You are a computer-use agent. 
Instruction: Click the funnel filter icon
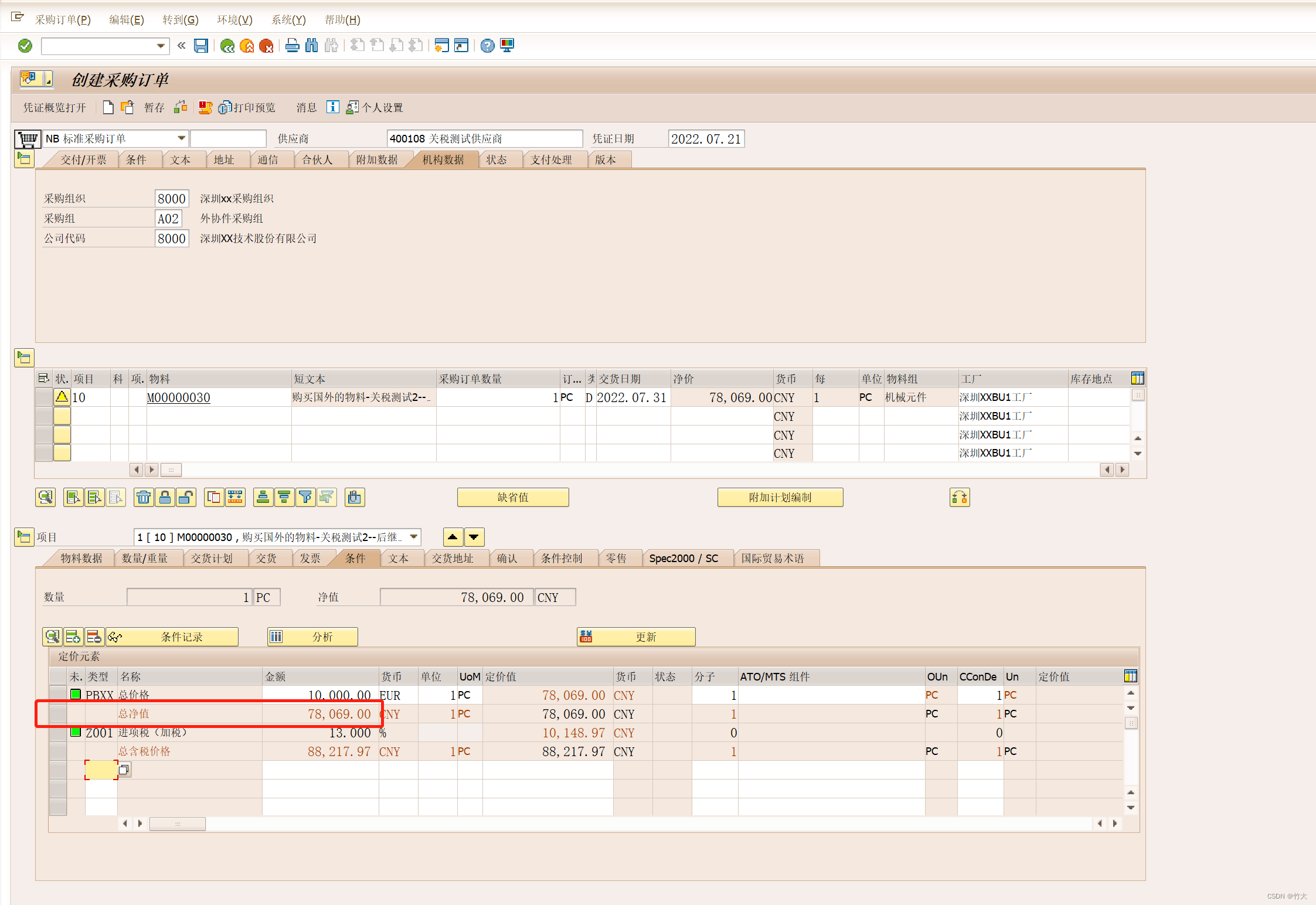click(x=305, y=498)
